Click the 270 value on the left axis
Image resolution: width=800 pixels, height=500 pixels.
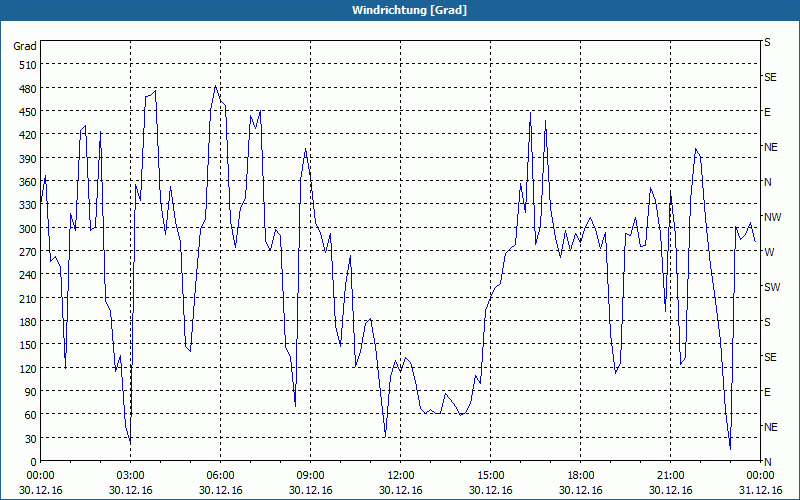[x=28, y=252]
